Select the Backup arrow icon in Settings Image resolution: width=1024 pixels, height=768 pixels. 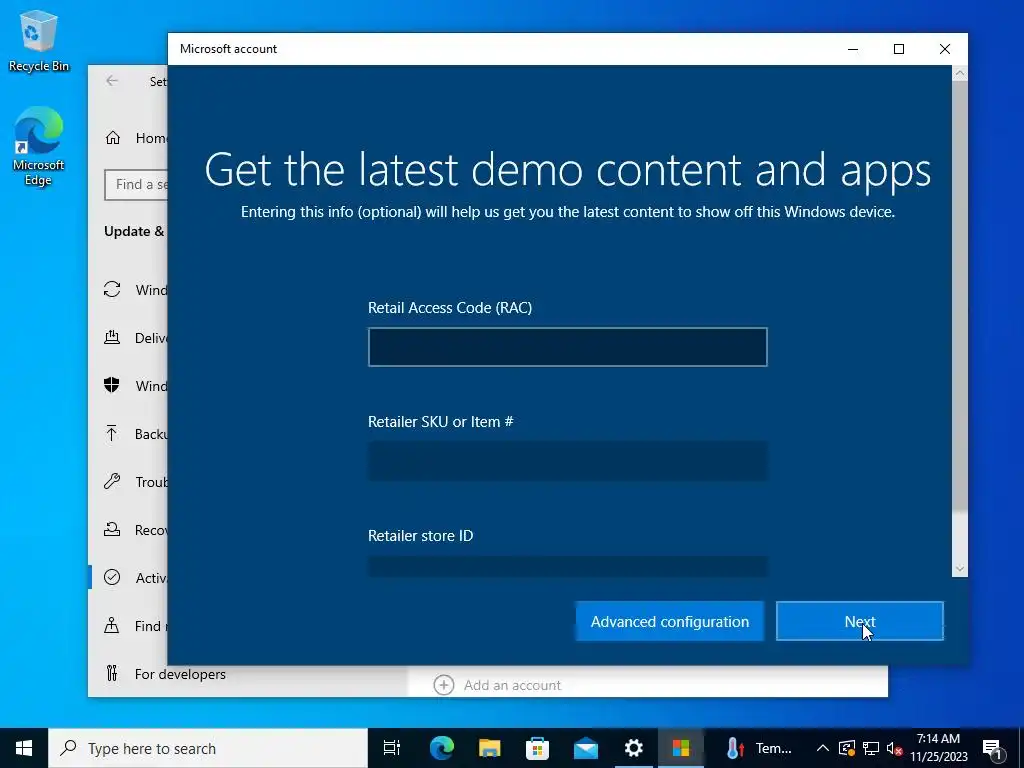point(112,434)
